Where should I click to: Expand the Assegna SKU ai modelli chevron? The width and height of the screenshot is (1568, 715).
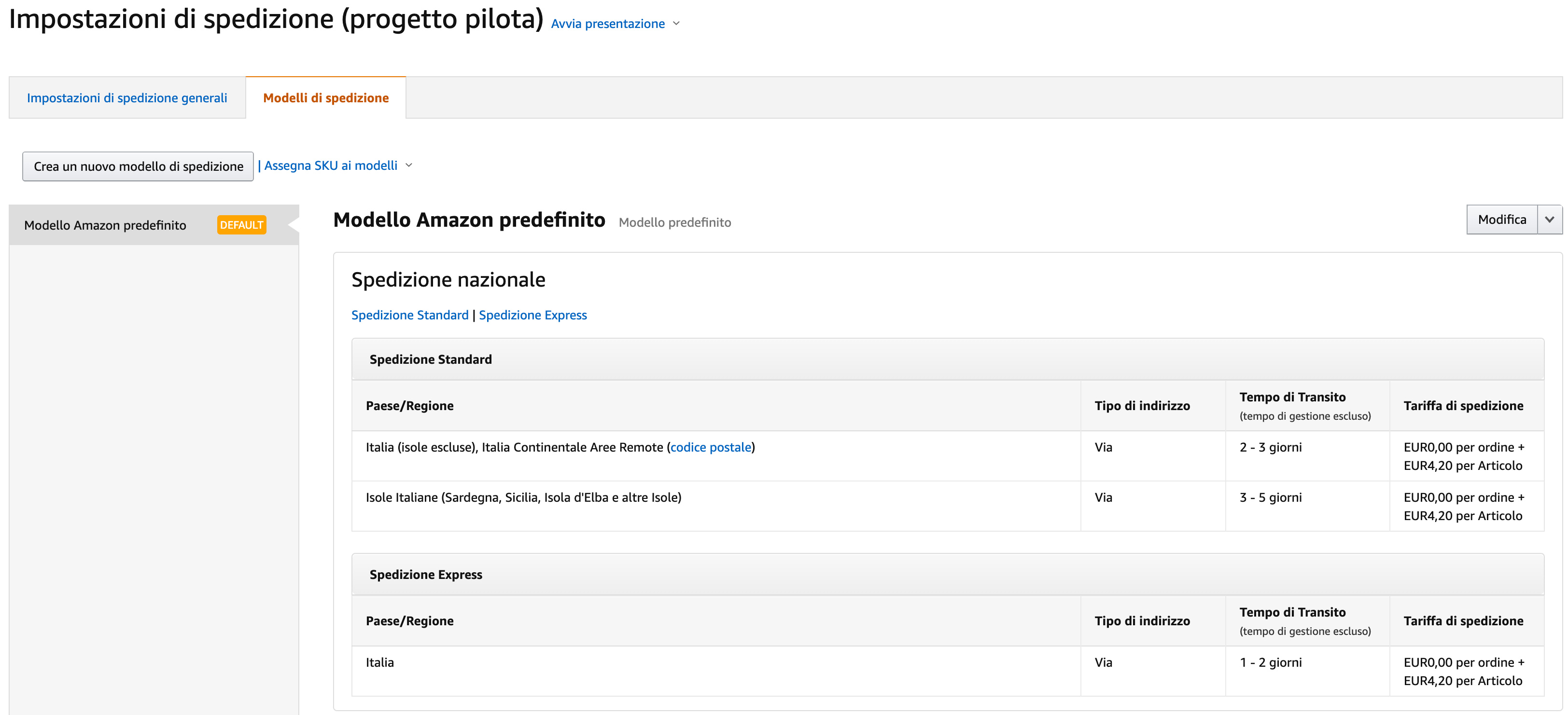tap(409, 165)
